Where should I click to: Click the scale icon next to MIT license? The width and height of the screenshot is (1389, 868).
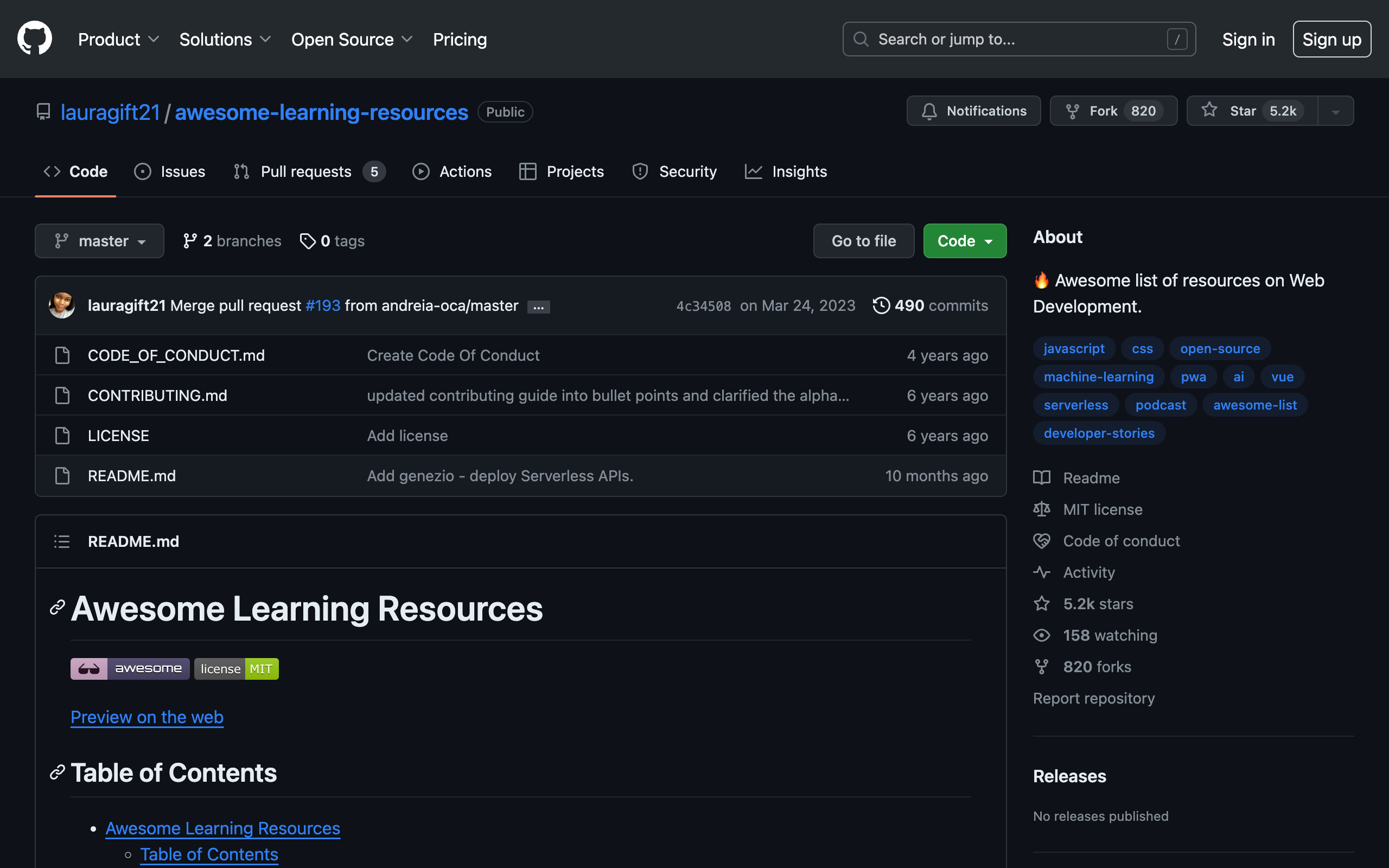(x=1042, y=509)
